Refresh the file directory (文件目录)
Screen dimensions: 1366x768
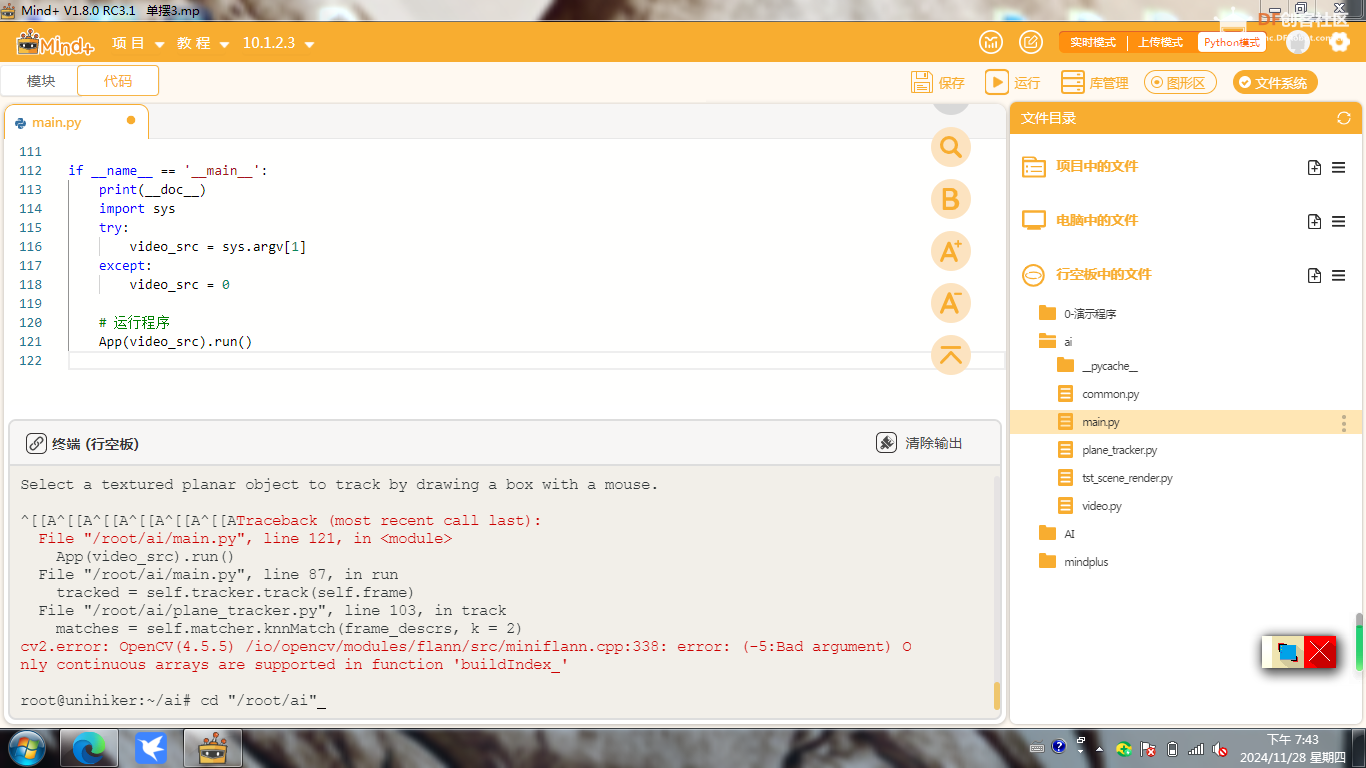tap(1344, 118)
